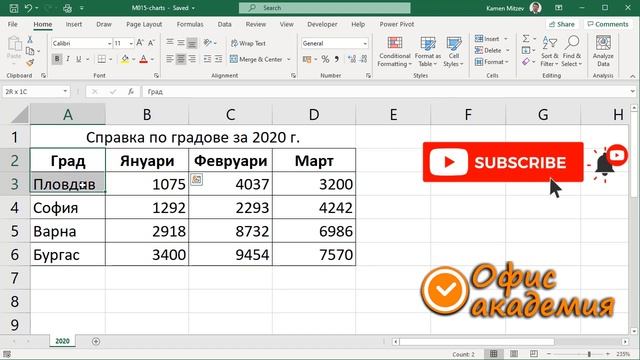Image resolution: width=640 pixels, height=360 pixels.
Task: Click Sort & Filter icon
Action: point(549,52)
